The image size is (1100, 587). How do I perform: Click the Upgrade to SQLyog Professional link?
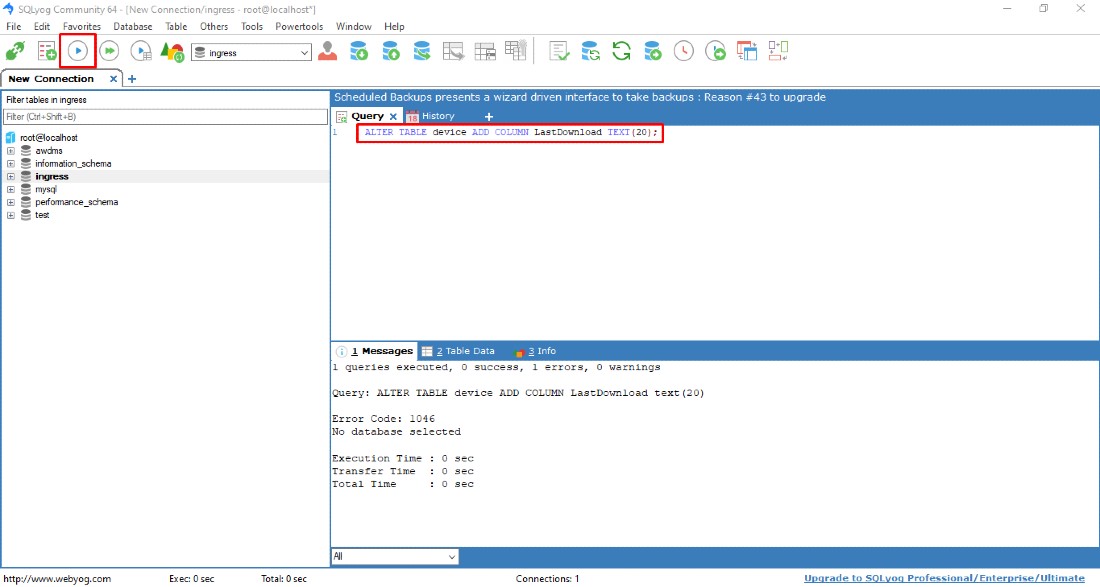(944, 579)
